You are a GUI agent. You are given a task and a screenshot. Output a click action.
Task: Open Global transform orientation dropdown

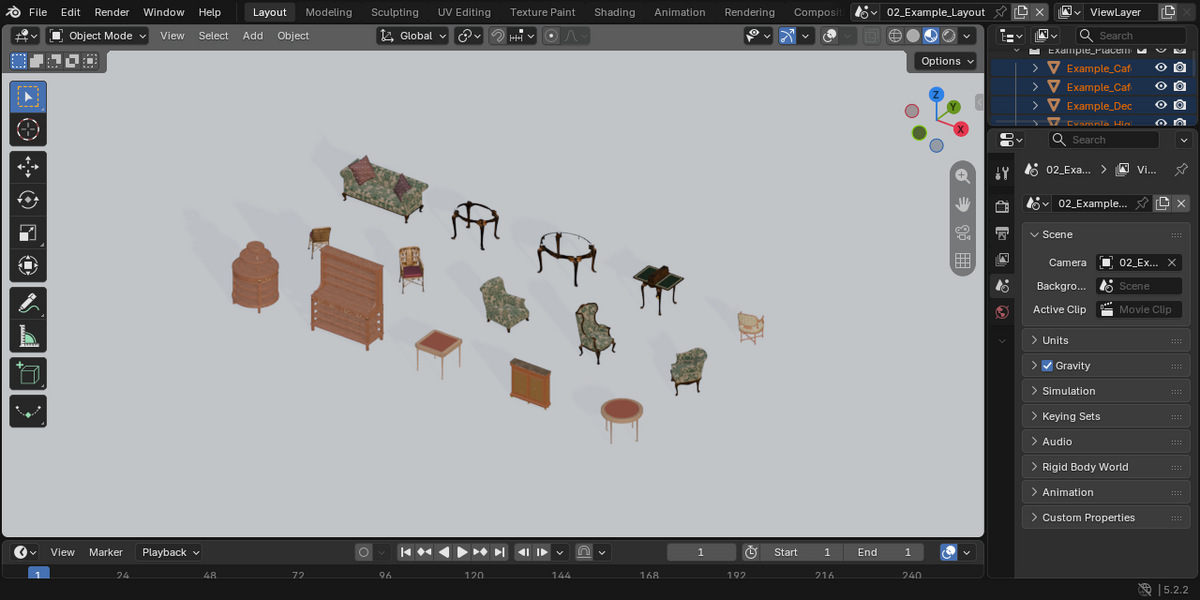point(413,36)
